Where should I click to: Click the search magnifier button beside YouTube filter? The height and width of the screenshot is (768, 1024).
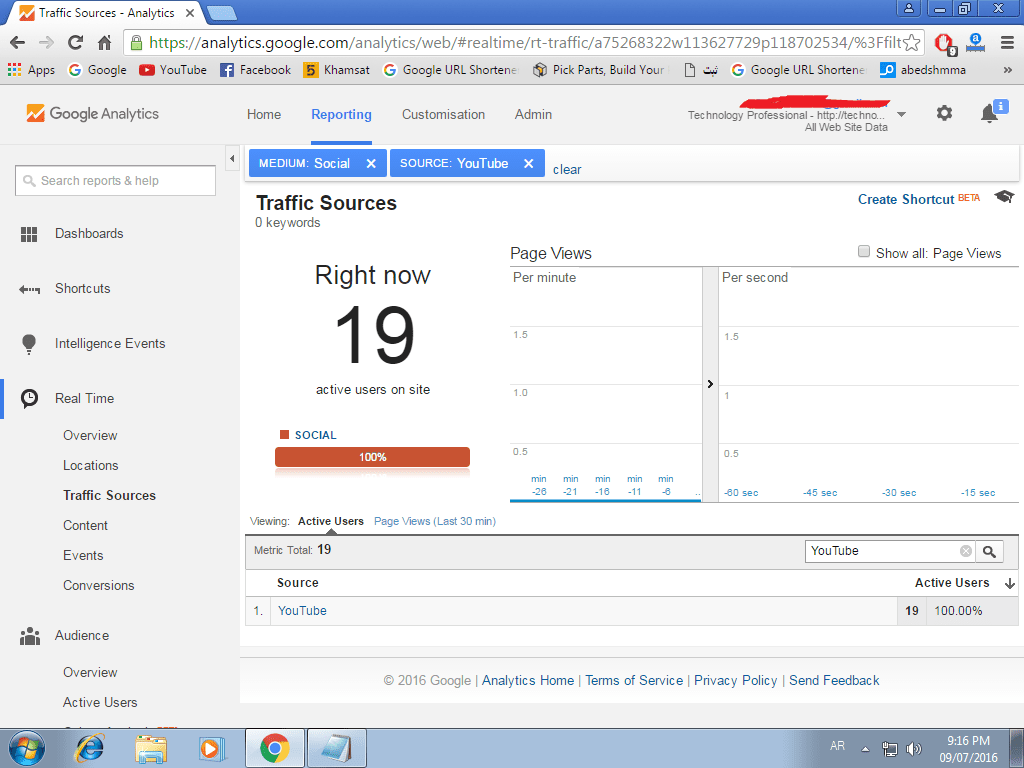coord(989,551)
